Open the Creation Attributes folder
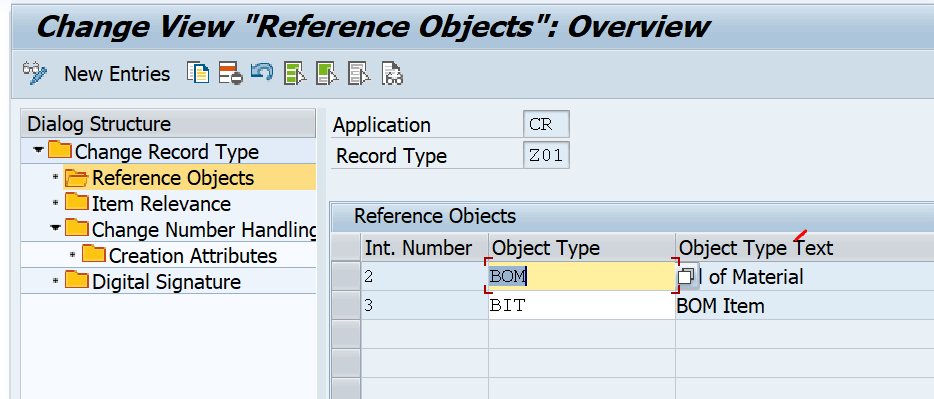 point(193,255)
